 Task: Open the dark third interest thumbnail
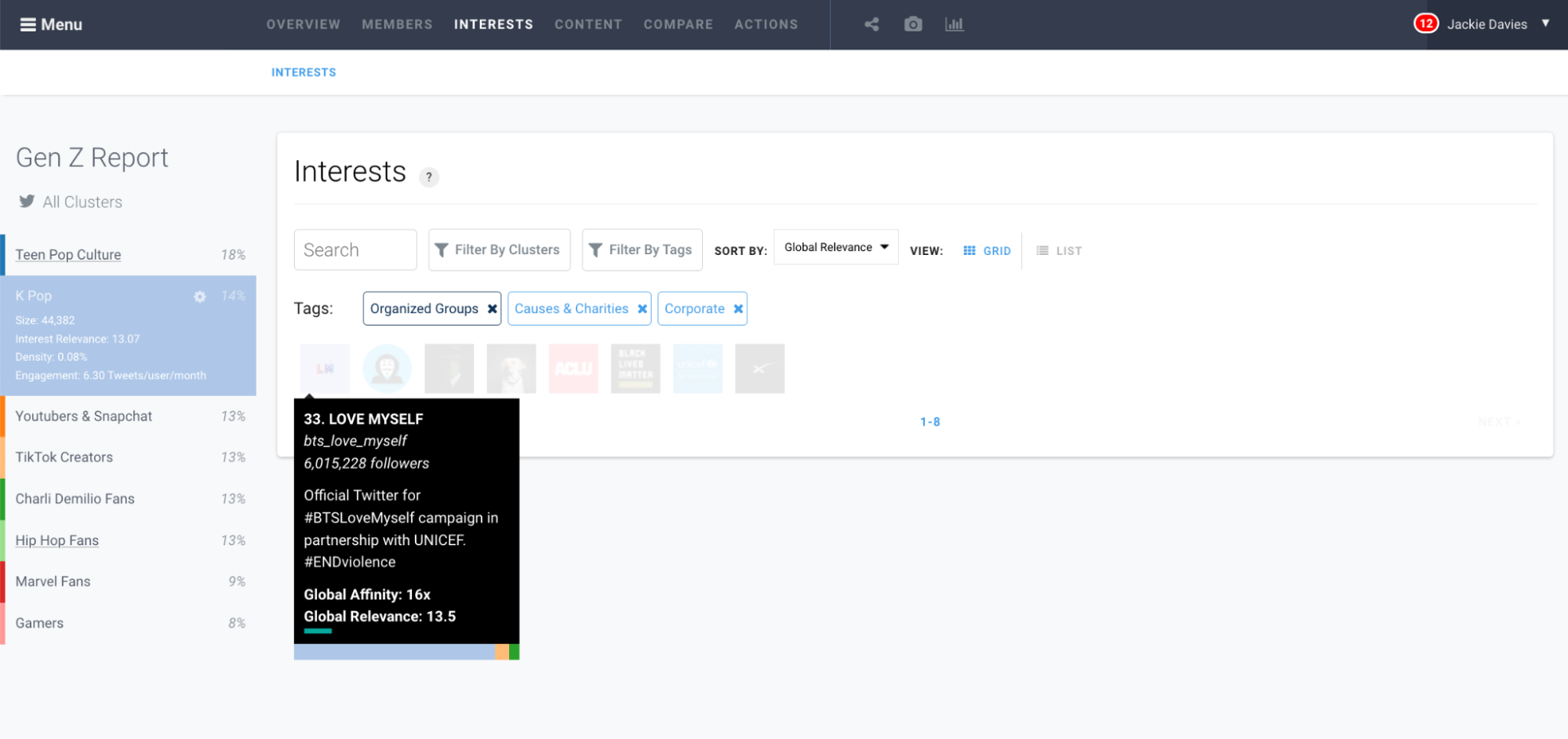pyautogui.click(x=449, y=369)
